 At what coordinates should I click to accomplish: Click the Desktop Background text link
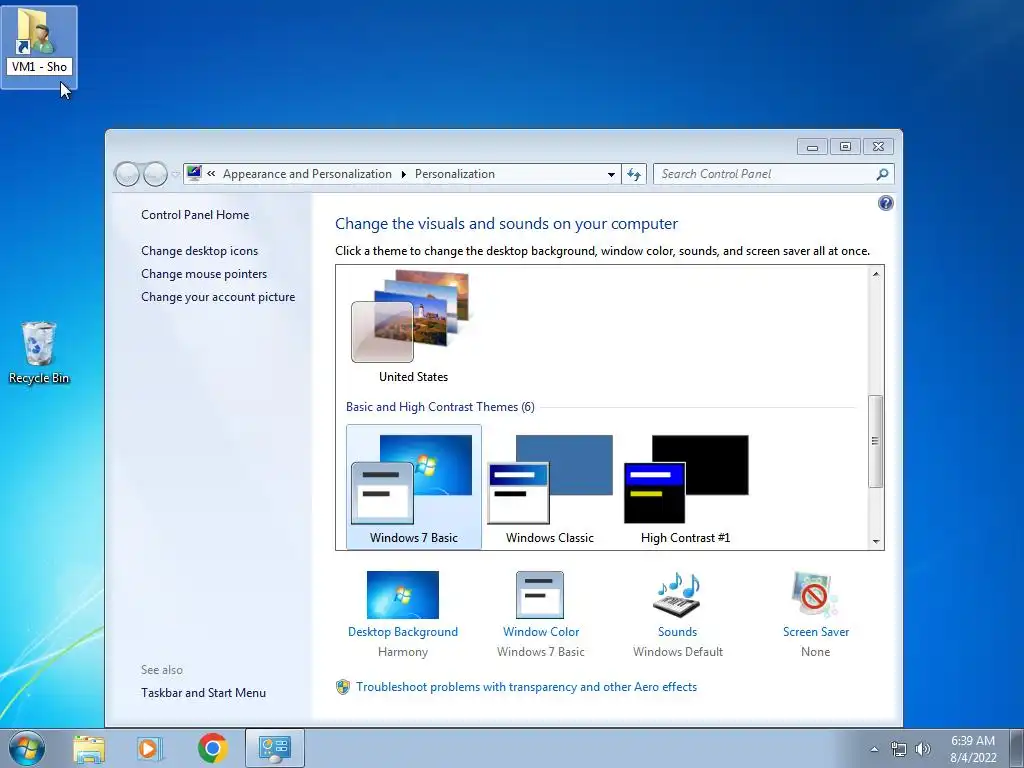pos(403,632)
